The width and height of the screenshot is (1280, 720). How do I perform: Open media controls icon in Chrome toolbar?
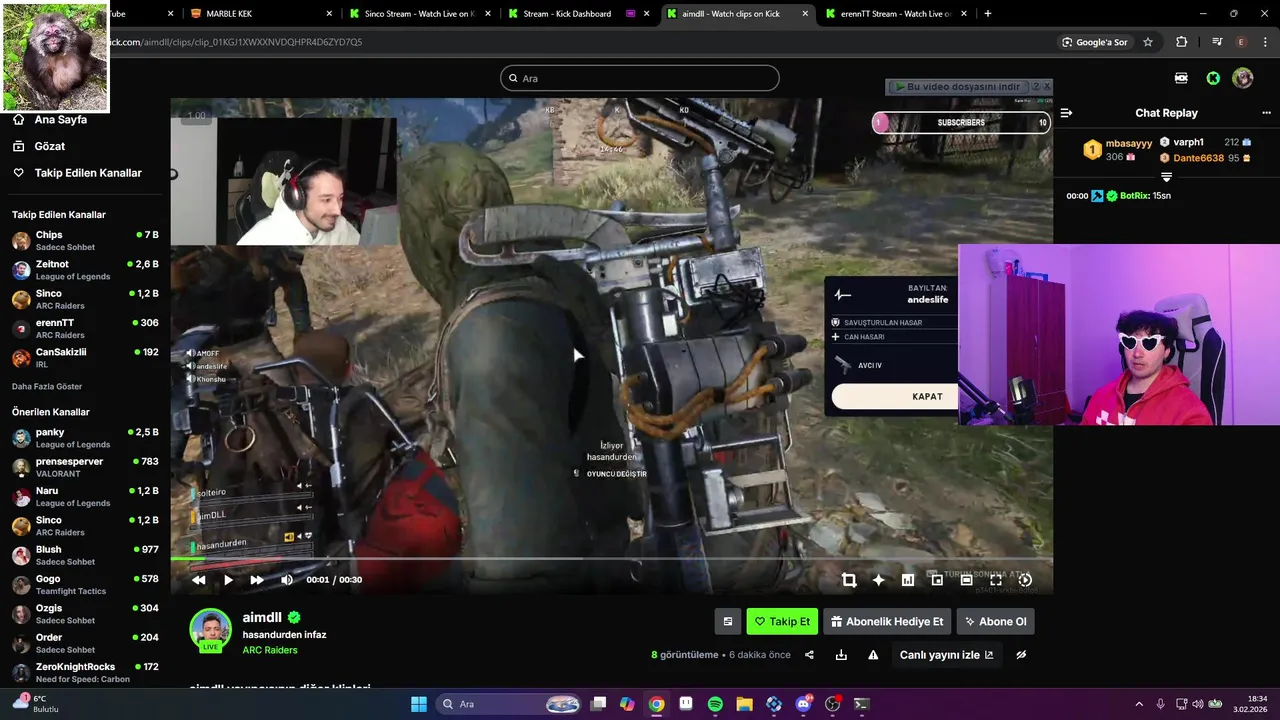tap(1217, 42)
